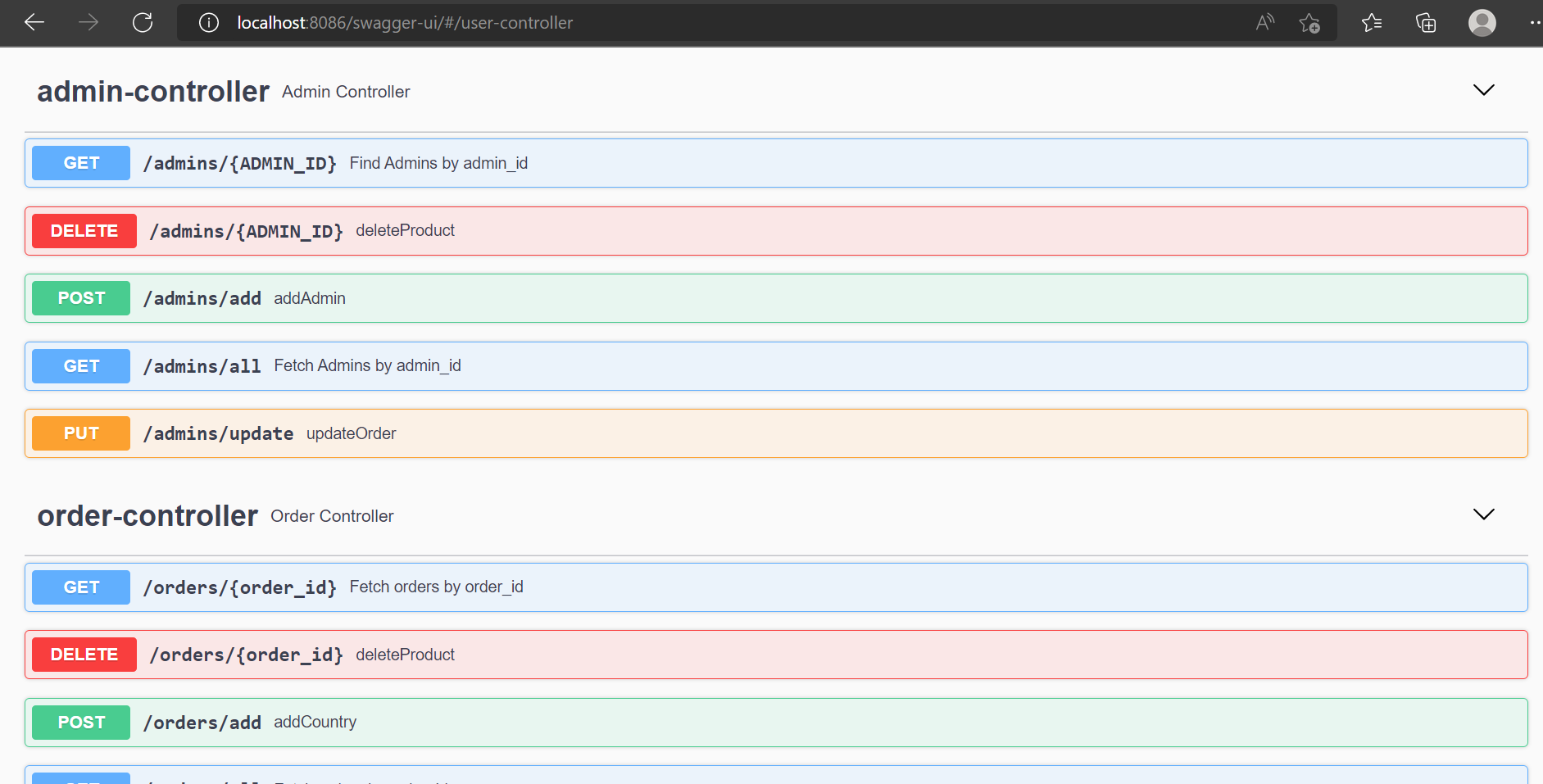Reload the page with the refresh icon

point(143,22)
